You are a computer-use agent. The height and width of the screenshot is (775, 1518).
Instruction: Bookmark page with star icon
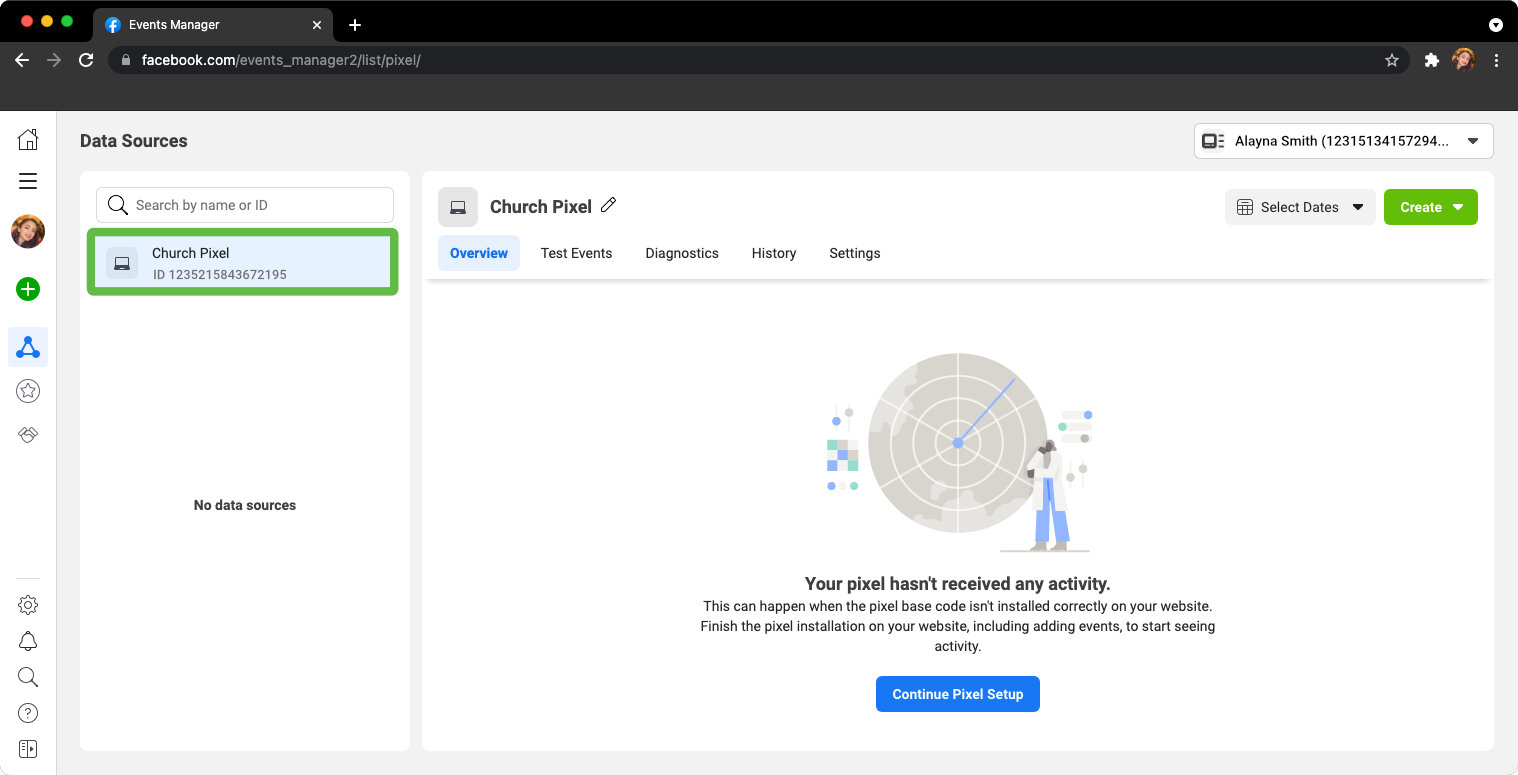[x=1391, y=60]
